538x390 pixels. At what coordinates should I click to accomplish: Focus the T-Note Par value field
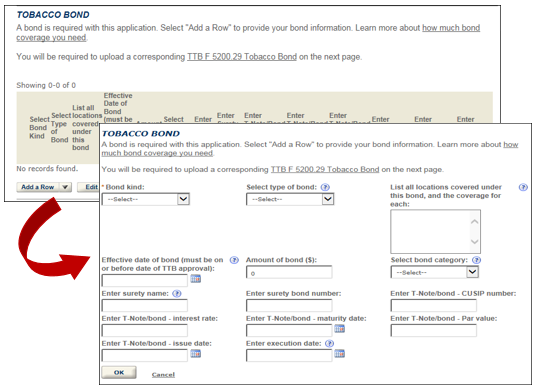[x=434, y=330]
